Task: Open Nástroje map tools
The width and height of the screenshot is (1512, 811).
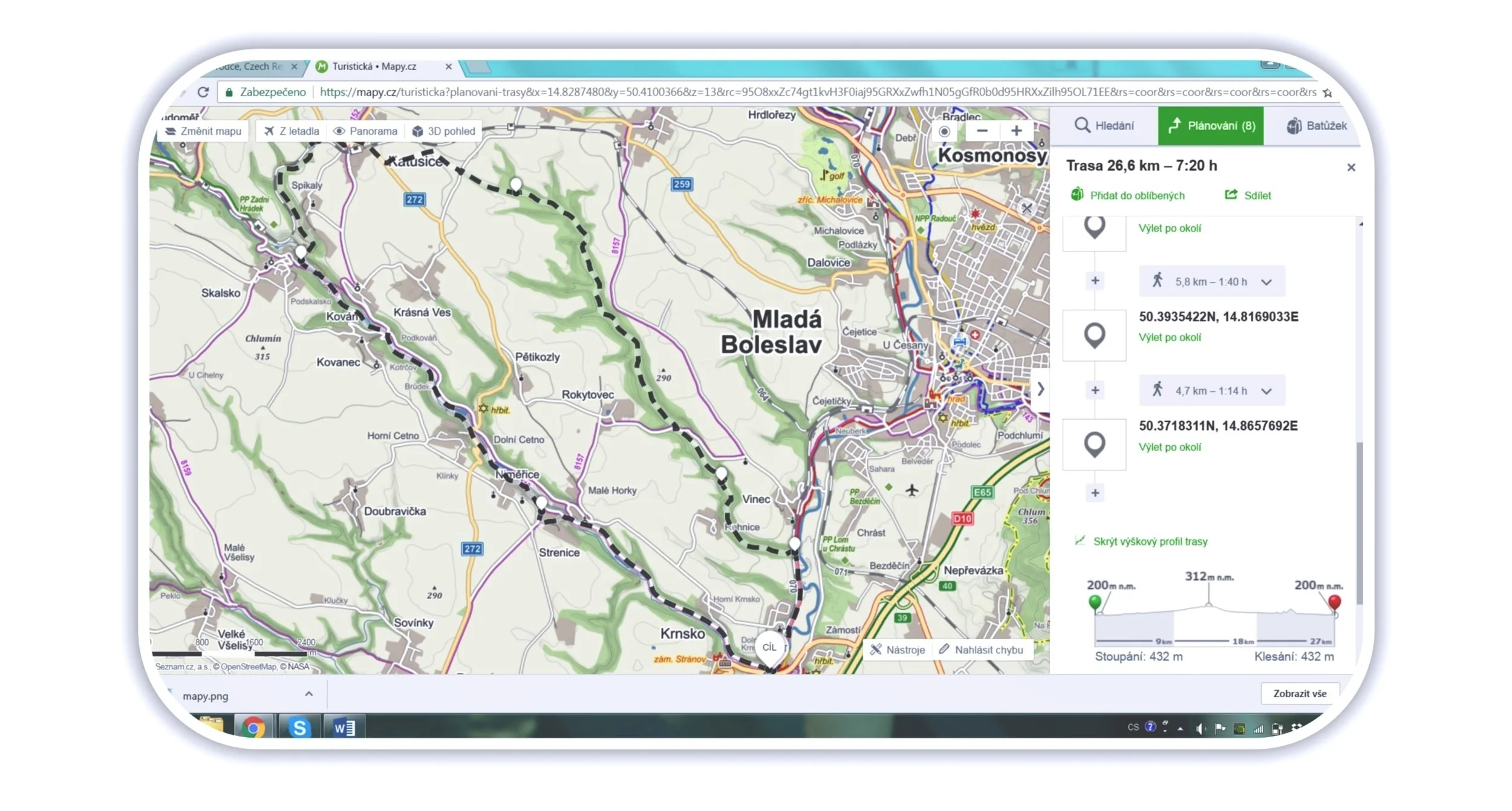Action: pos(898,650)
